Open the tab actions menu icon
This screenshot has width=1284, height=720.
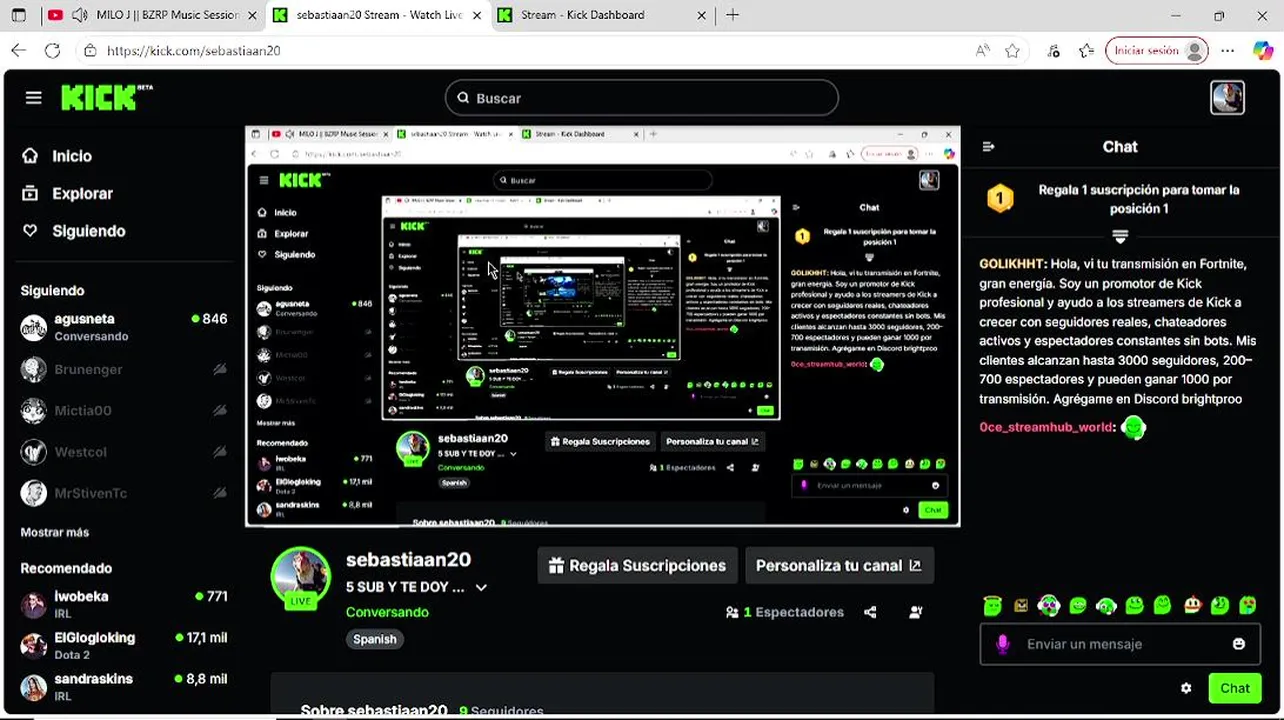click(18, 15)
